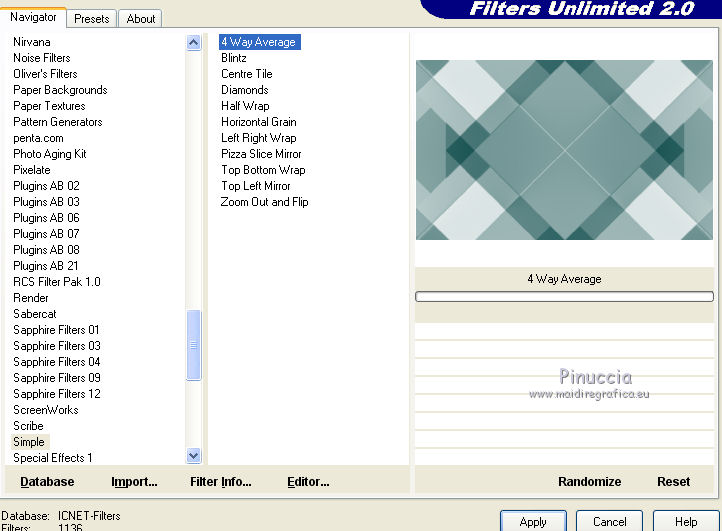This screenshot has height=531, width=722.
Task: Select Centre Tile filter
Action: click(x=246, y=74)
